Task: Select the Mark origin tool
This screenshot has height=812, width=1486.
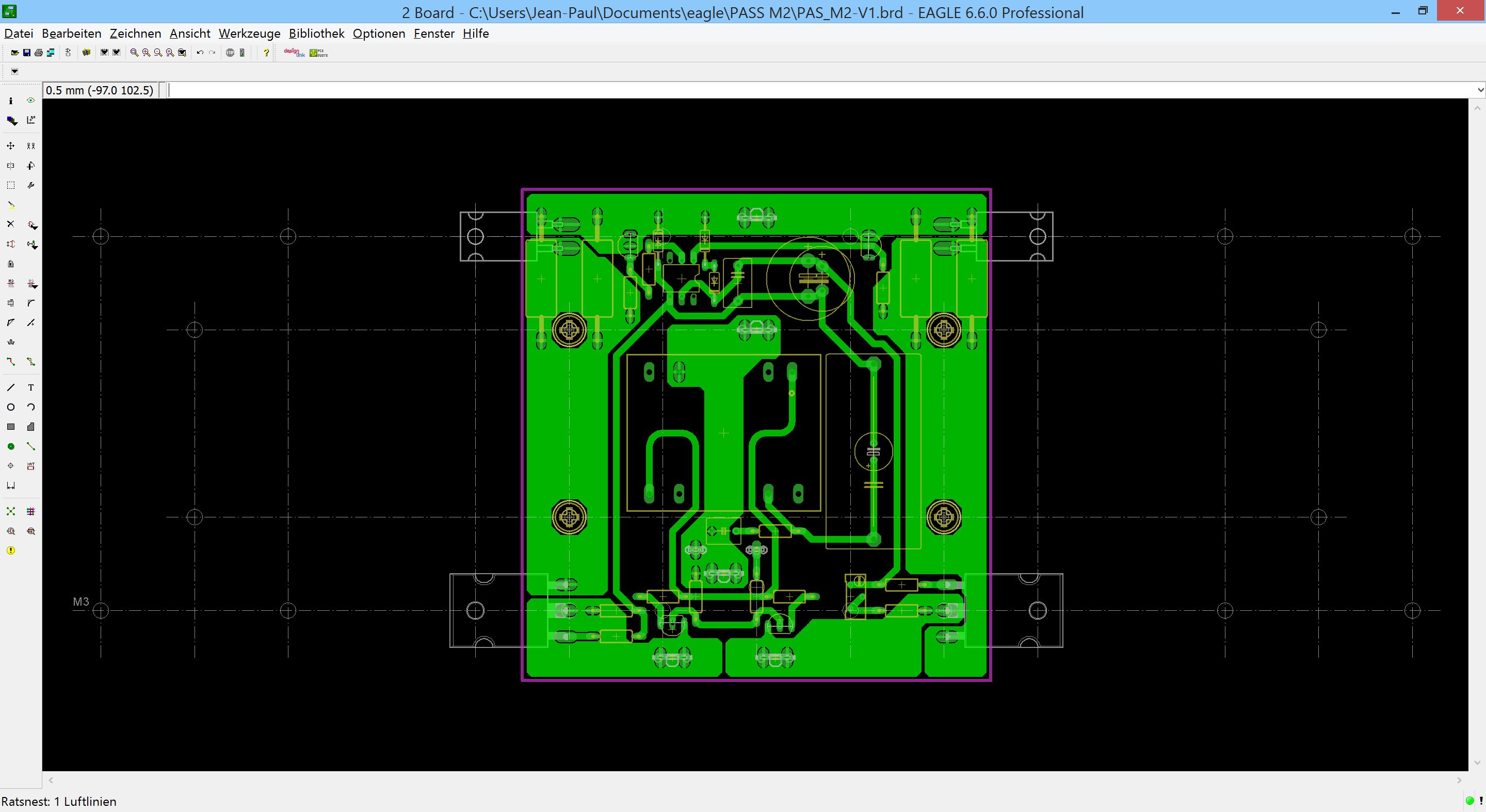Action: pyautogui.click(x=31, y=120)
